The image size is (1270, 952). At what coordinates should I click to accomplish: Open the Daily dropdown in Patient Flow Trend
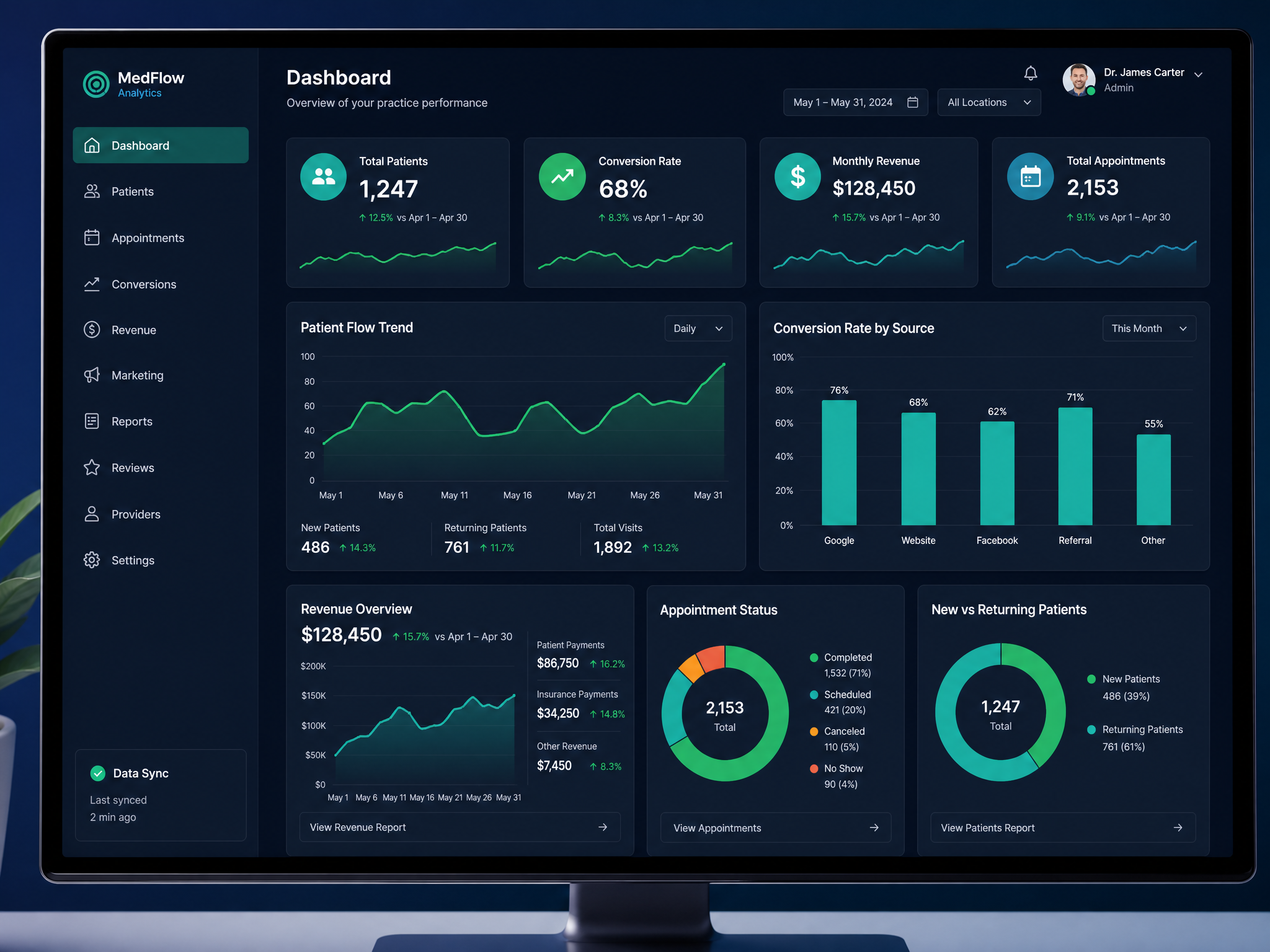(698, 328)
